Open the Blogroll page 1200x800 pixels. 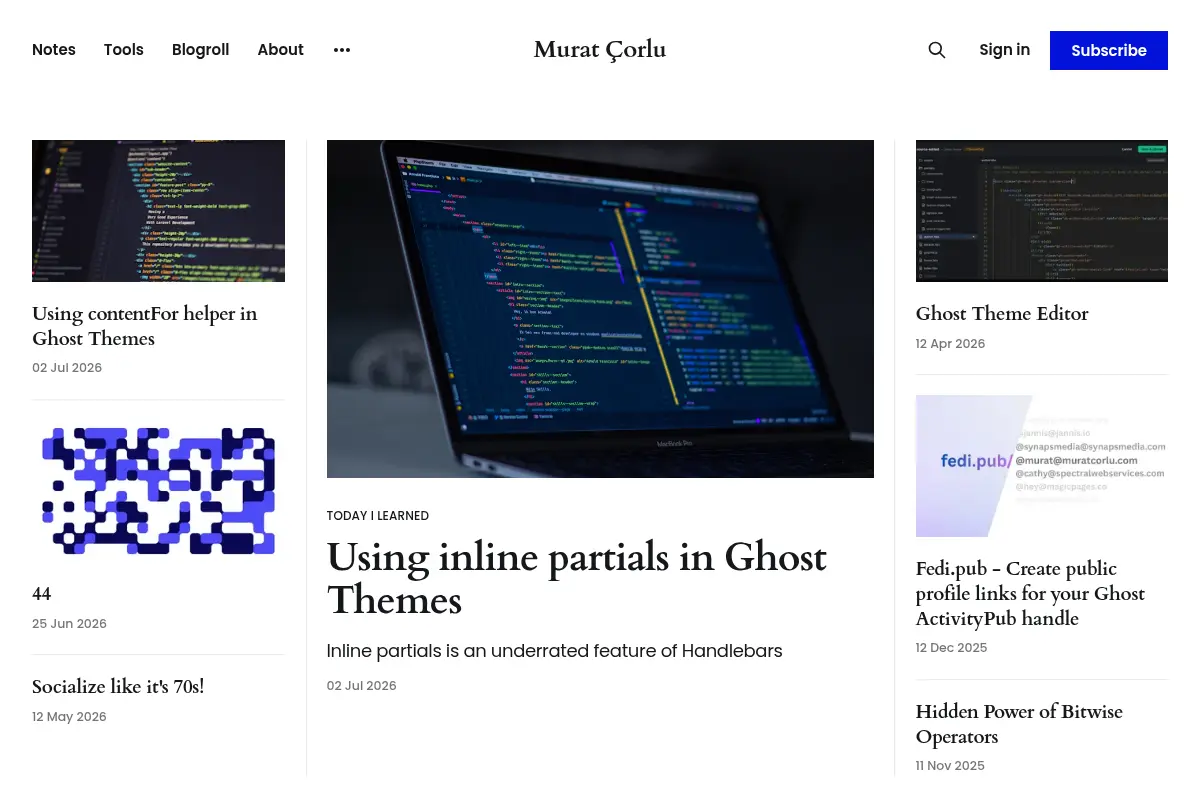[x=201, y=50]
